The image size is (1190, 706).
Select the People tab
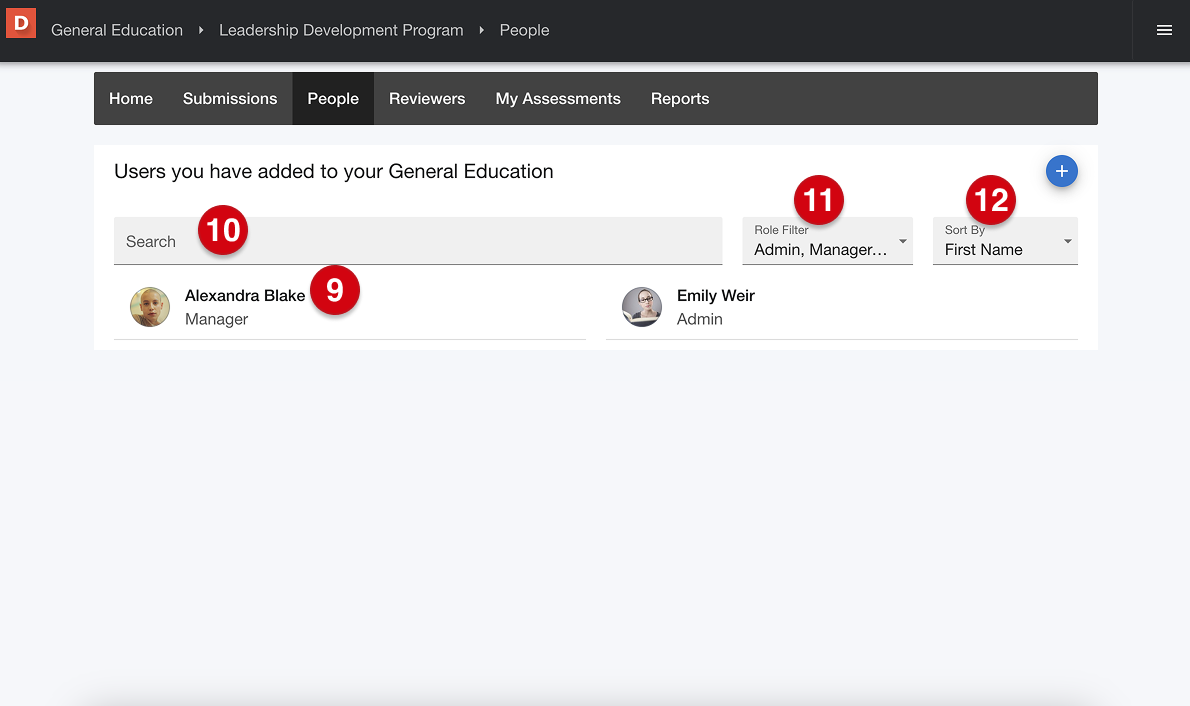[x=333, y=99]
